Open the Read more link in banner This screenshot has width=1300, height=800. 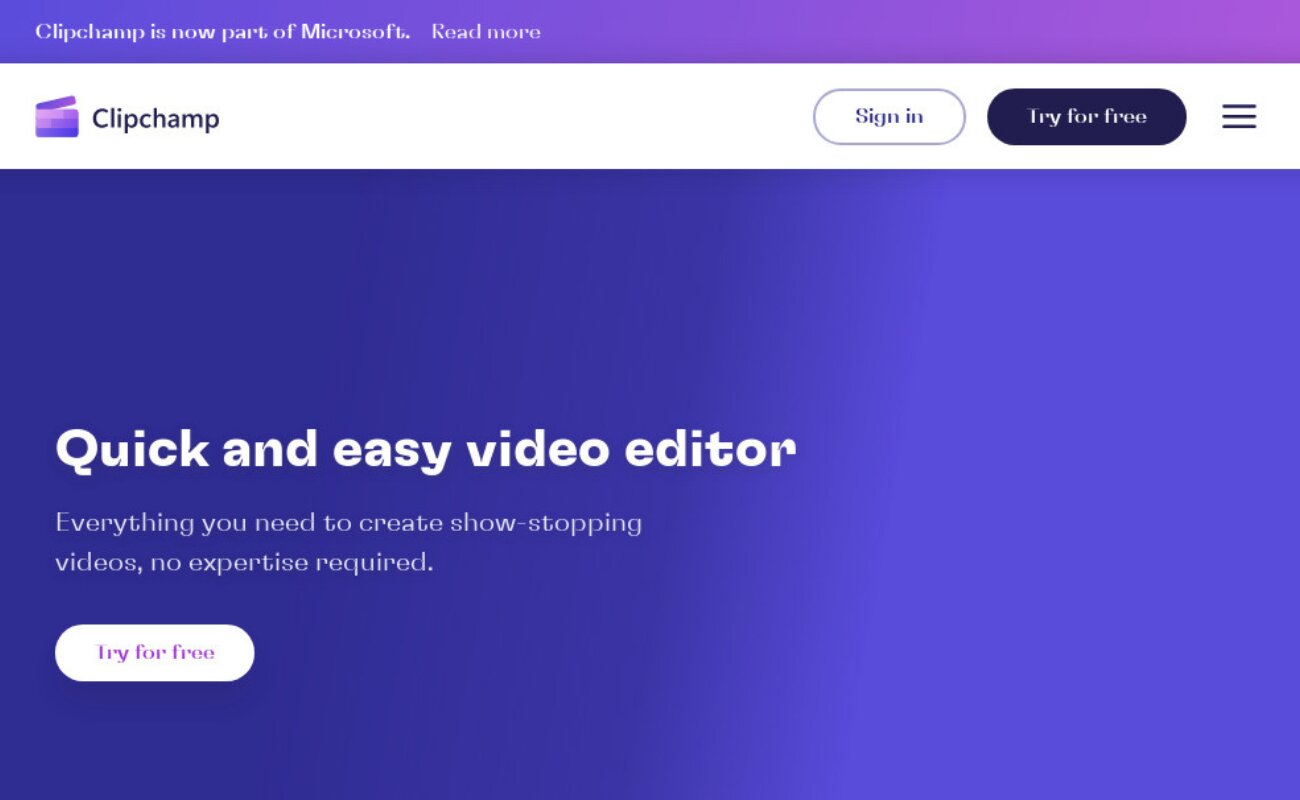[x=486, y=32]
